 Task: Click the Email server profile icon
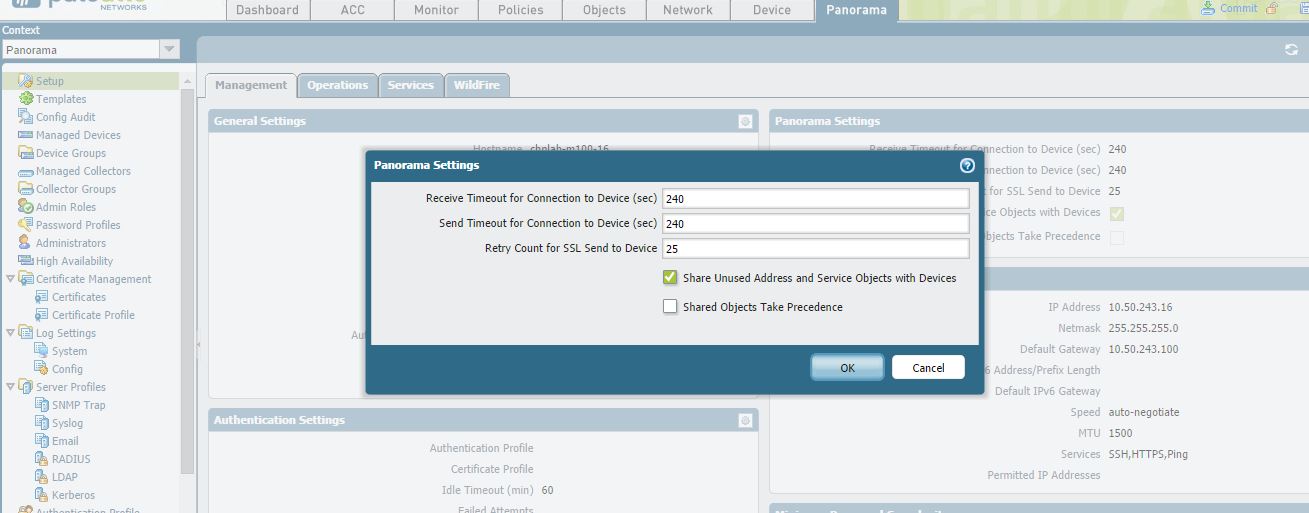tap(42, 441)
